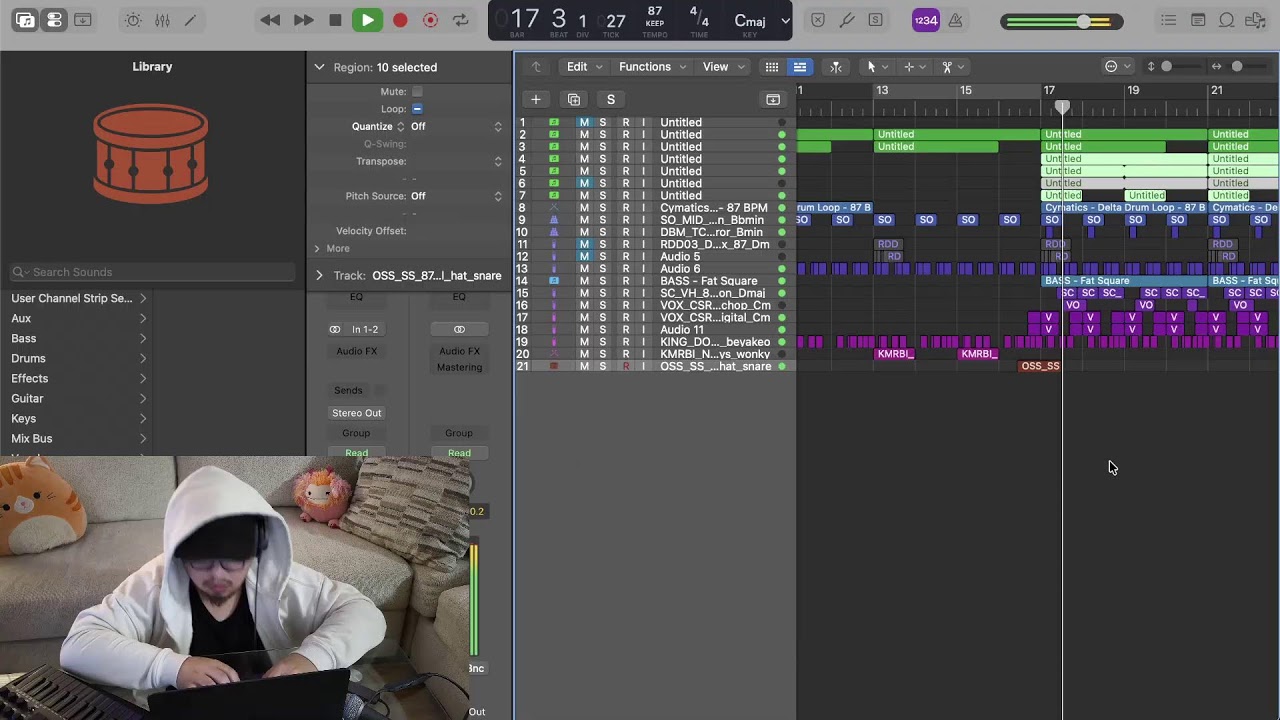Open the pointer tool menu
The height and width of the screenshot is (720, 1280).
click(877, 67)
